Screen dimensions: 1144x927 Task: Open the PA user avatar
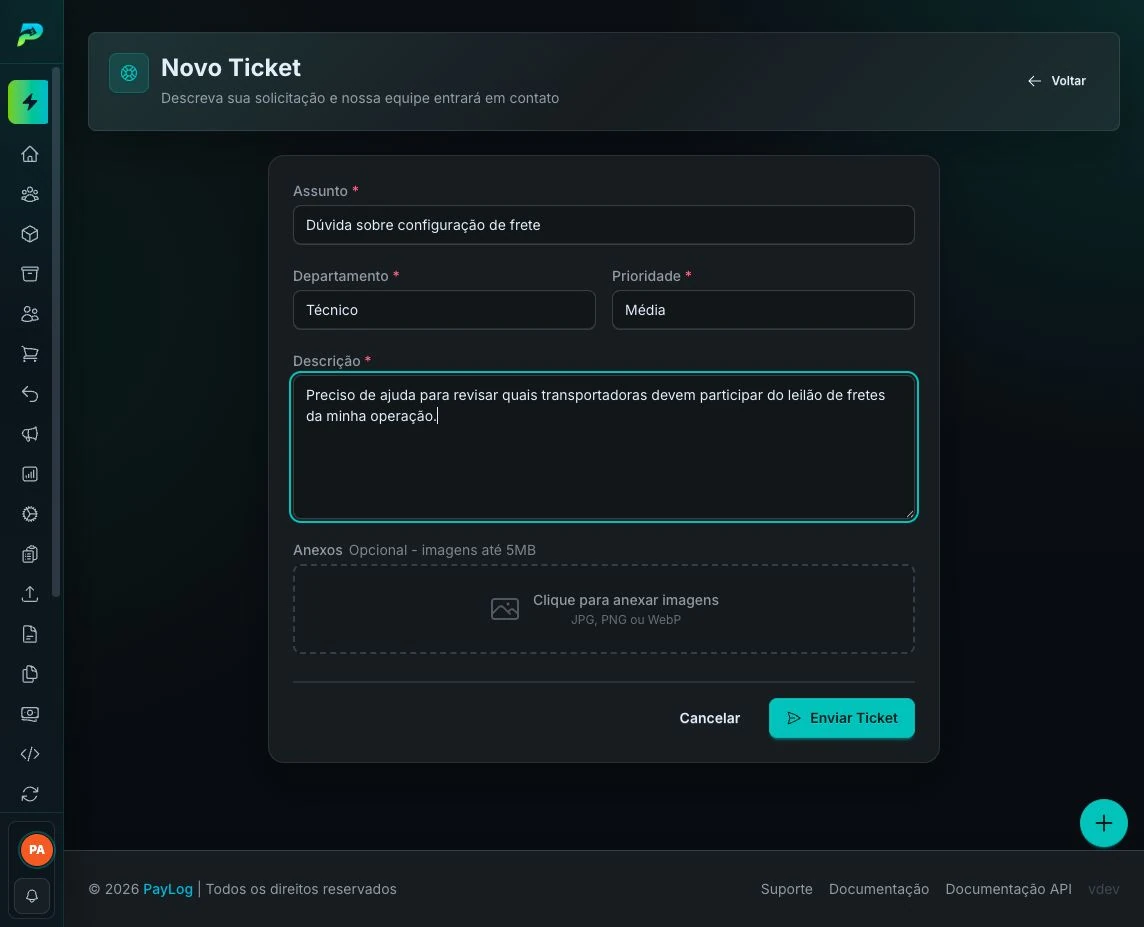[36, 850]
